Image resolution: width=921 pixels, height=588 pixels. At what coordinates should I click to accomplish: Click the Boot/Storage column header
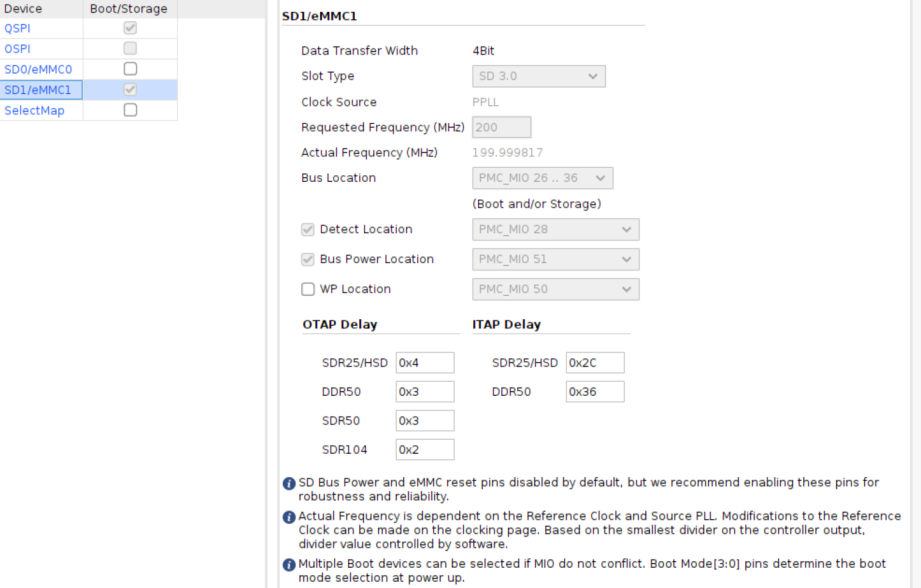(x=130, y=9)
